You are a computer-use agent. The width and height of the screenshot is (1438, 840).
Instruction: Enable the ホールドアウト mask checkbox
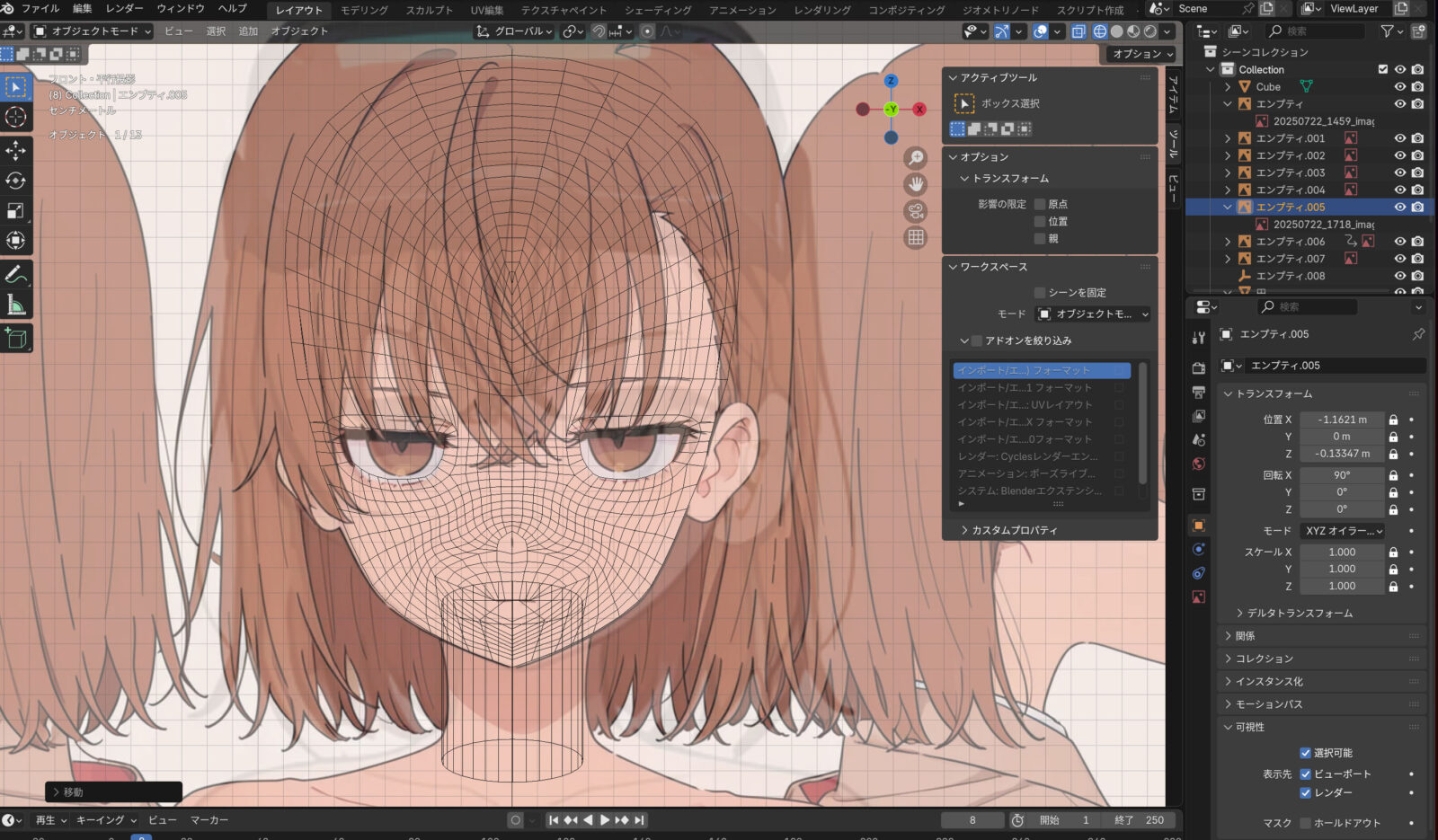tap(1306, 823)
